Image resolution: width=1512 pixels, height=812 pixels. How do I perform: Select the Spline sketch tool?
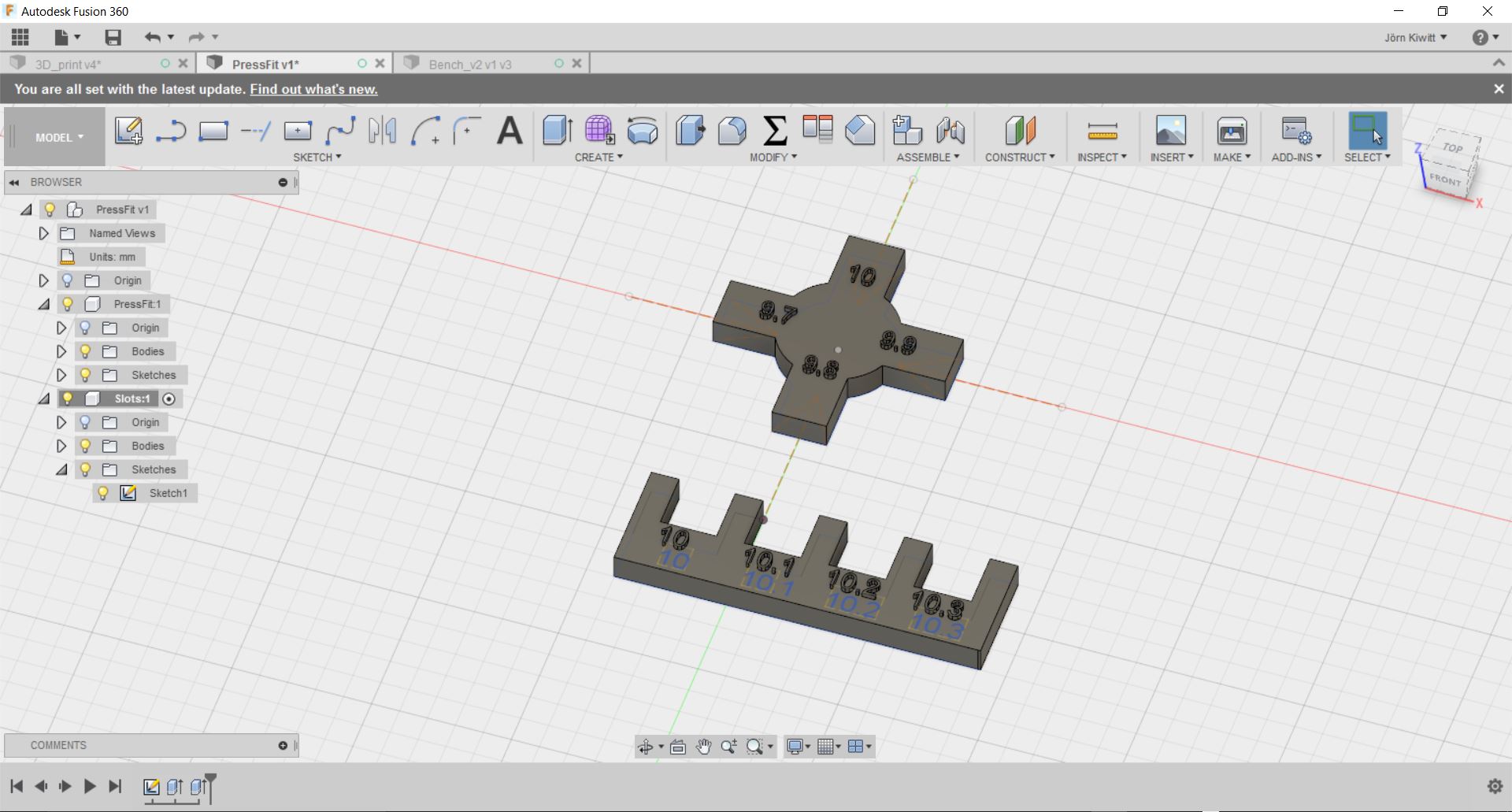(x=341, y=131)
